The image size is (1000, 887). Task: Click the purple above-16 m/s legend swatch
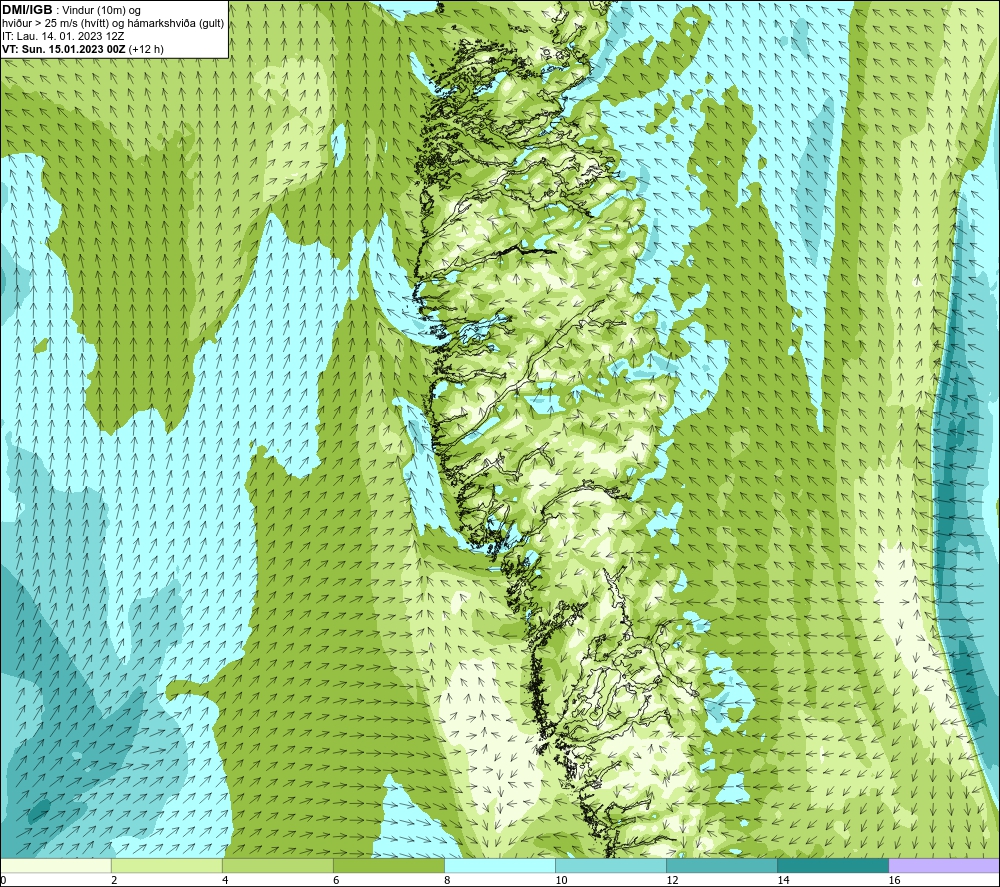[x=945, y=866]
